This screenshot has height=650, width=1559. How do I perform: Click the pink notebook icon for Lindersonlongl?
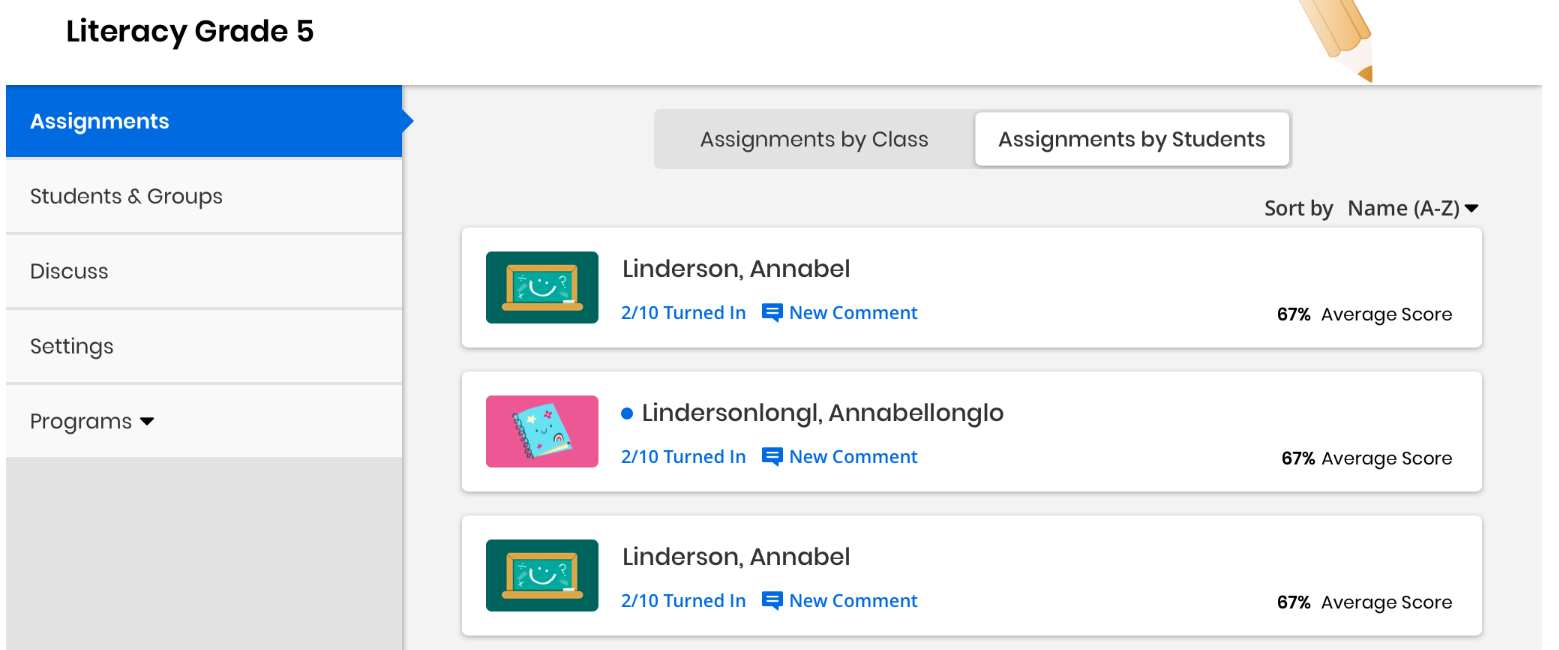click(x=541, y=431)
